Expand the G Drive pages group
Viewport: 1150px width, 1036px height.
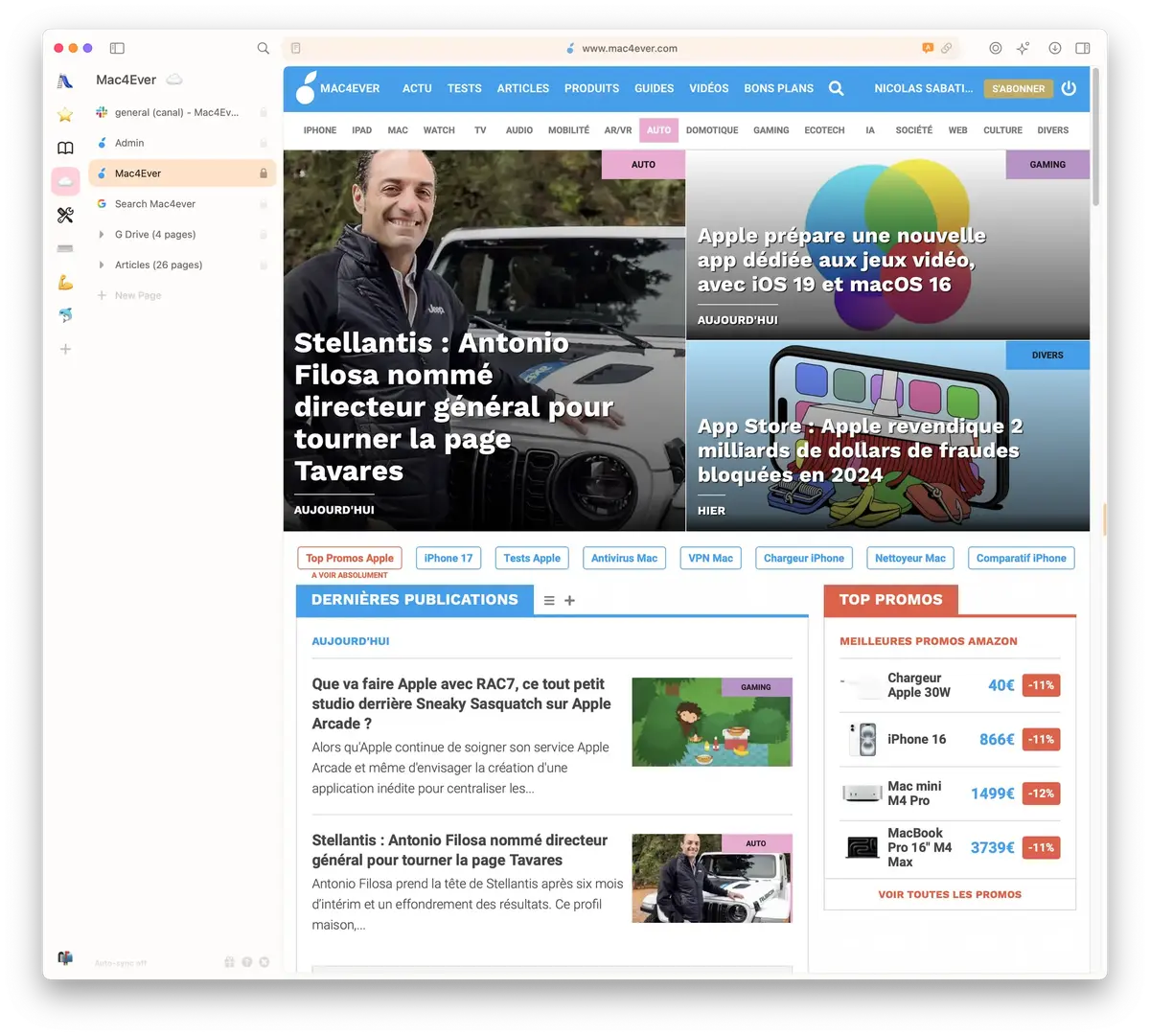click(x=102, y=235)
